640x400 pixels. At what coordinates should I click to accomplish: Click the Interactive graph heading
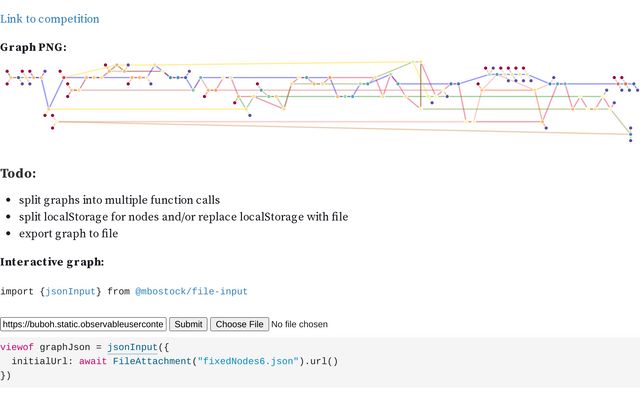(x=52, y=262)
